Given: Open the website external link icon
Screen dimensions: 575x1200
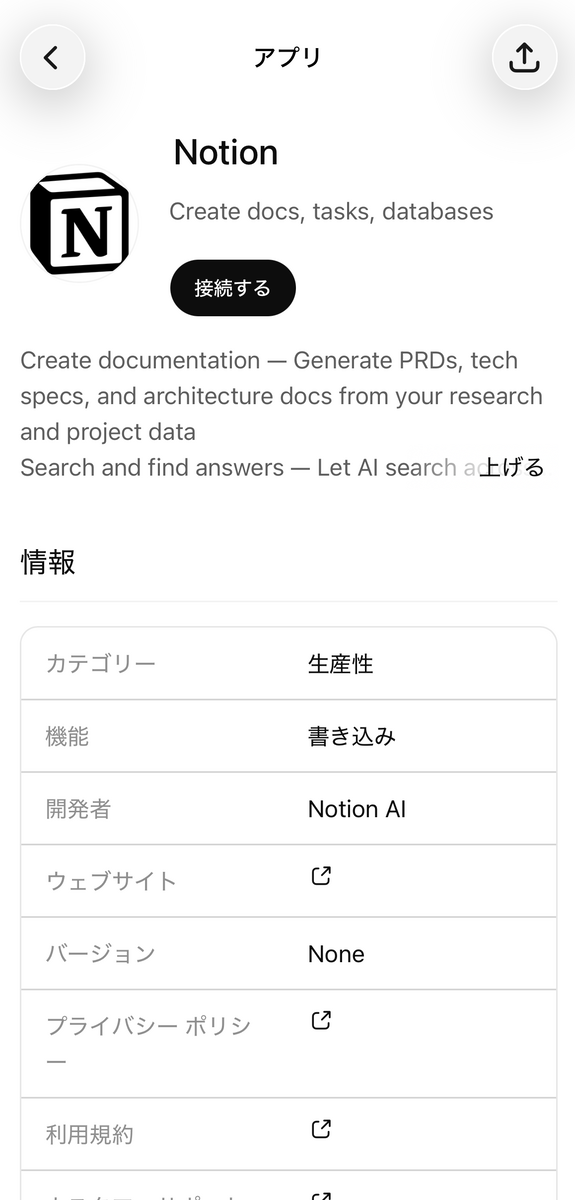Looking at the screenshot, I should point(321,876).
